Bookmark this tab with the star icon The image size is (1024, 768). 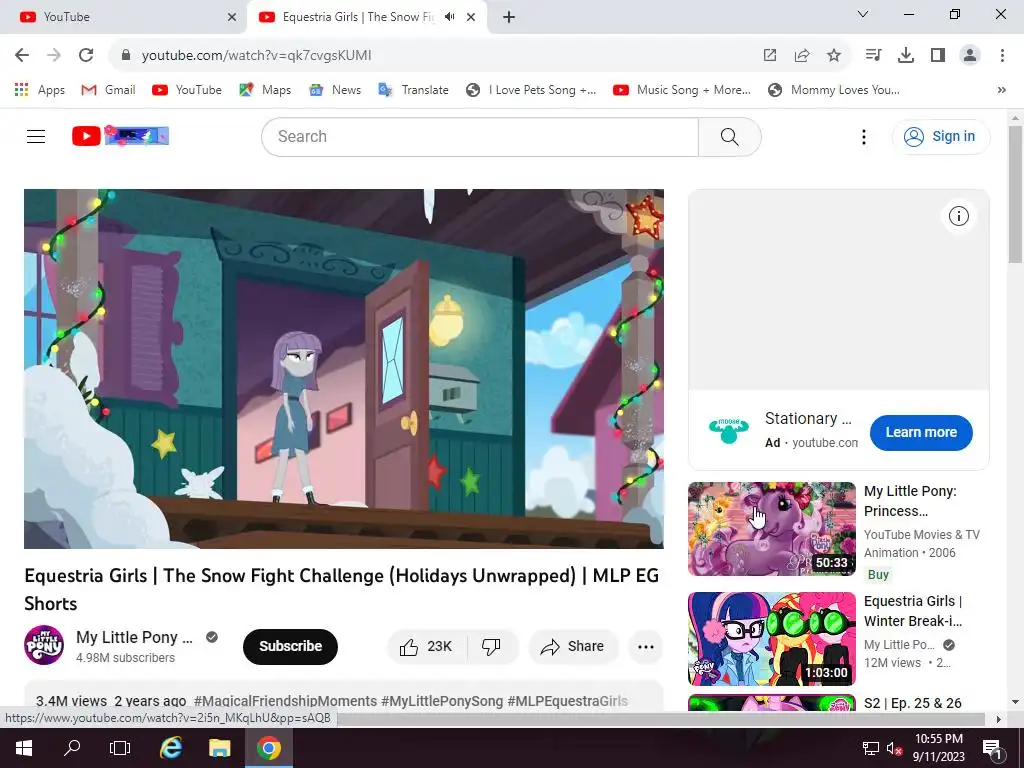pos(834,56)
